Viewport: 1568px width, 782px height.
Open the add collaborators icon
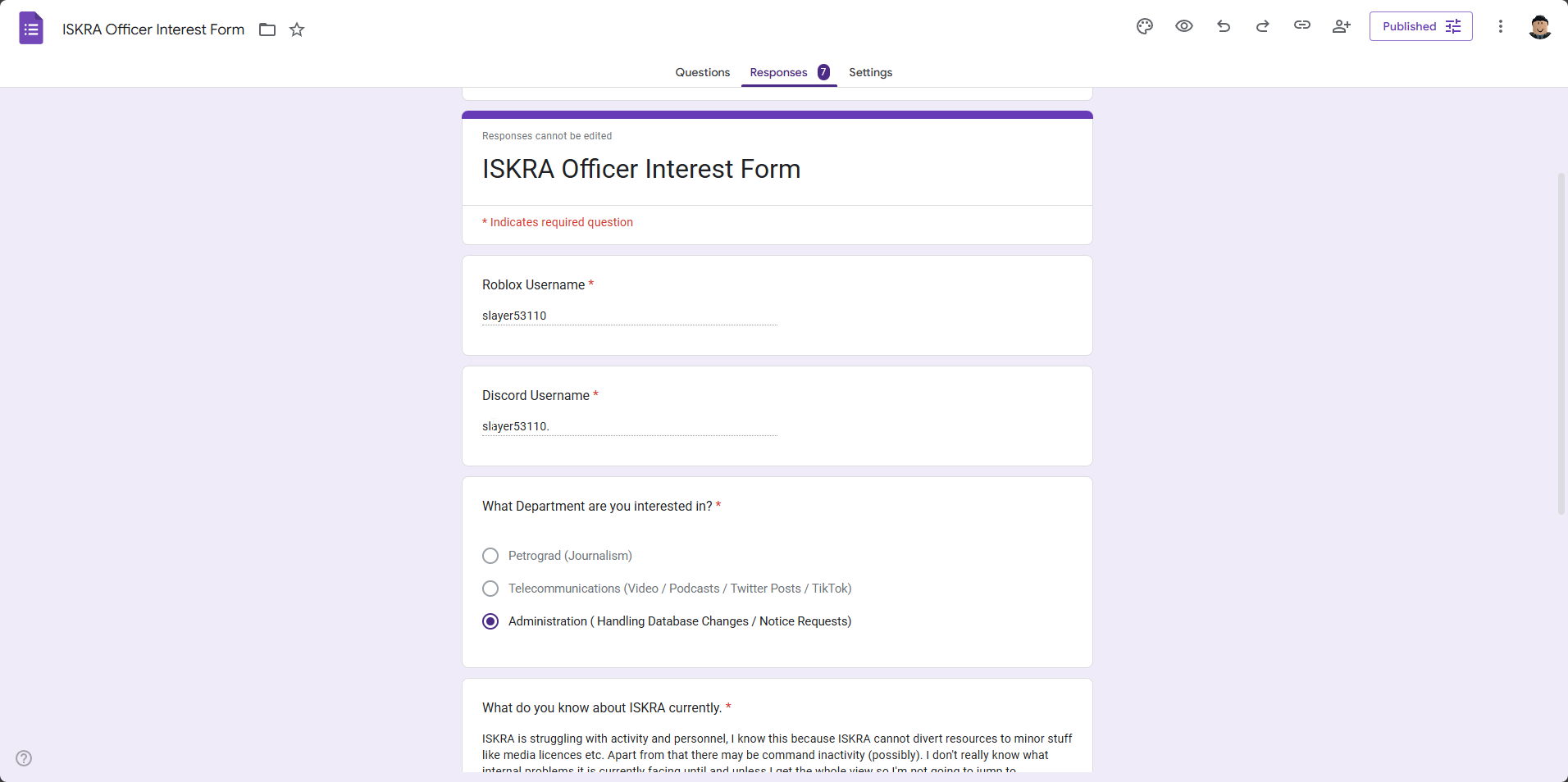(1342, 26)
